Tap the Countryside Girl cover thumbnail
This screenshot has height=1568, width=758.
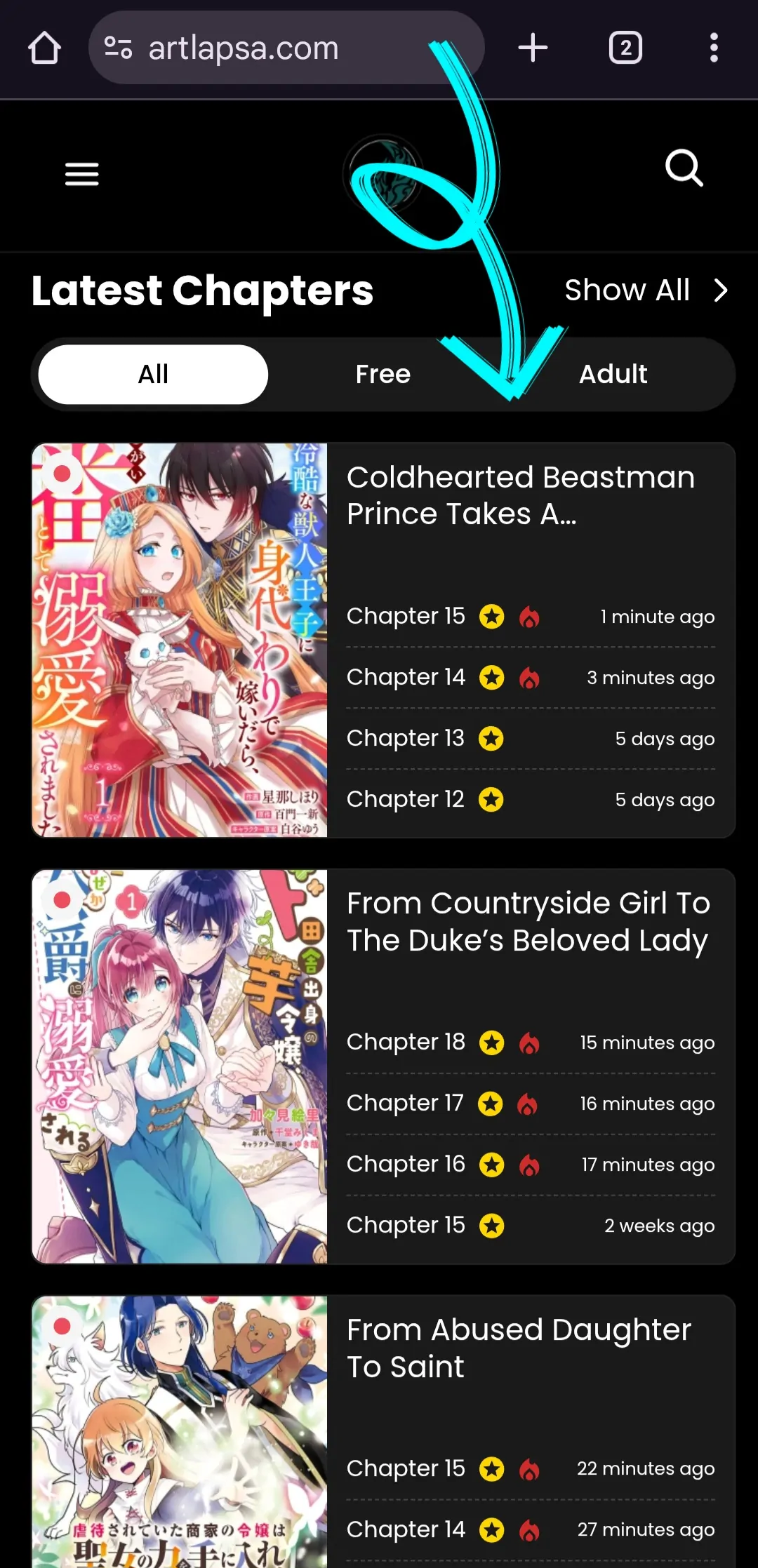[180, 1066]
